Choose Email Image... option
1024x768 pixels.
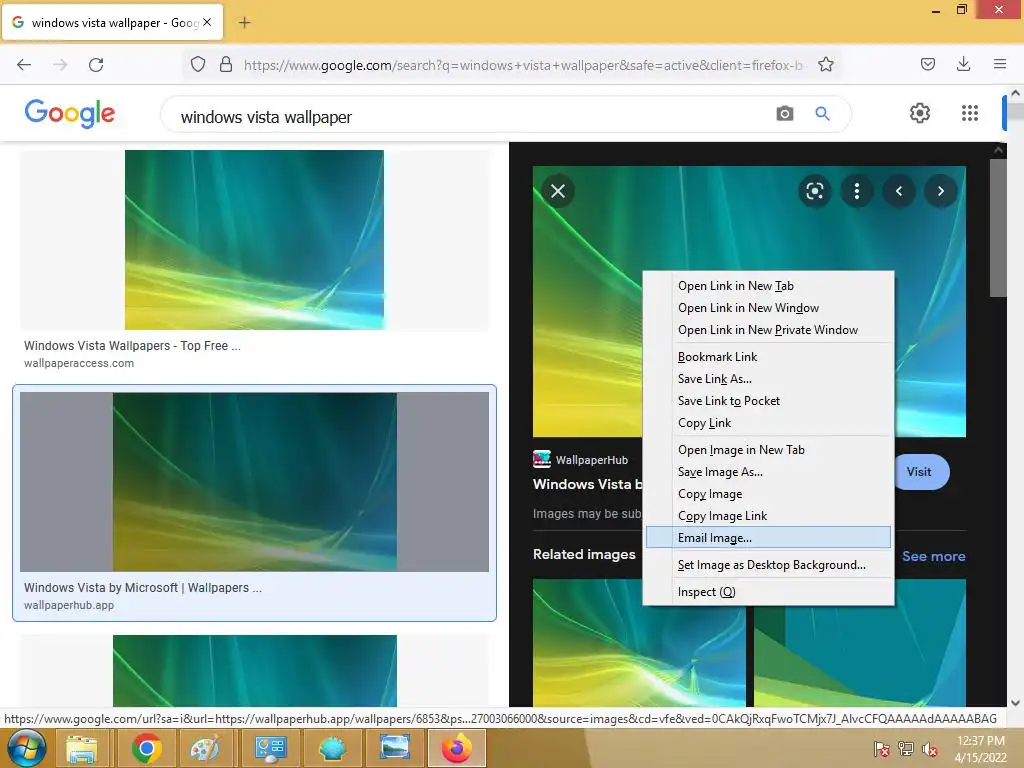(x=768, y=538)
